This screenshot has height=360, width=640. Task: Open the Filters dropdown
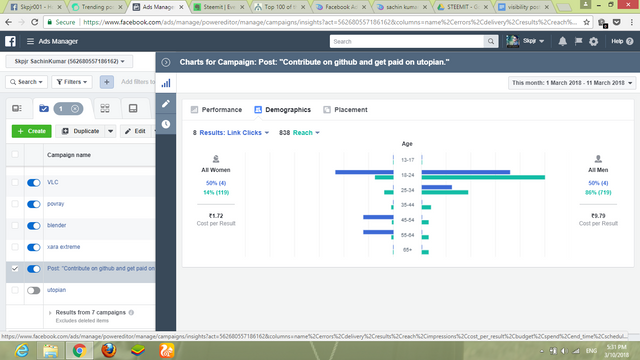point(72,82)
